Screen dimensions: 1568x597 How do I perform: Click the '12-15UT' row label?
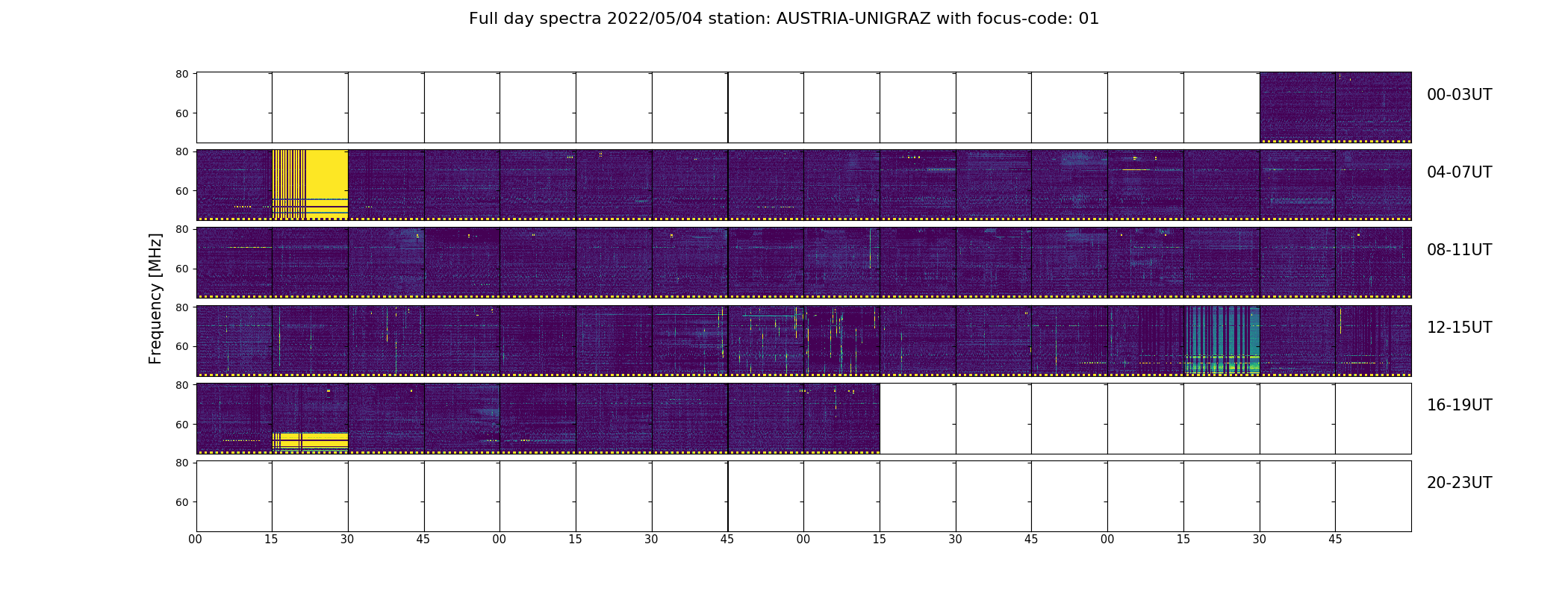[x=1459, y=328]
